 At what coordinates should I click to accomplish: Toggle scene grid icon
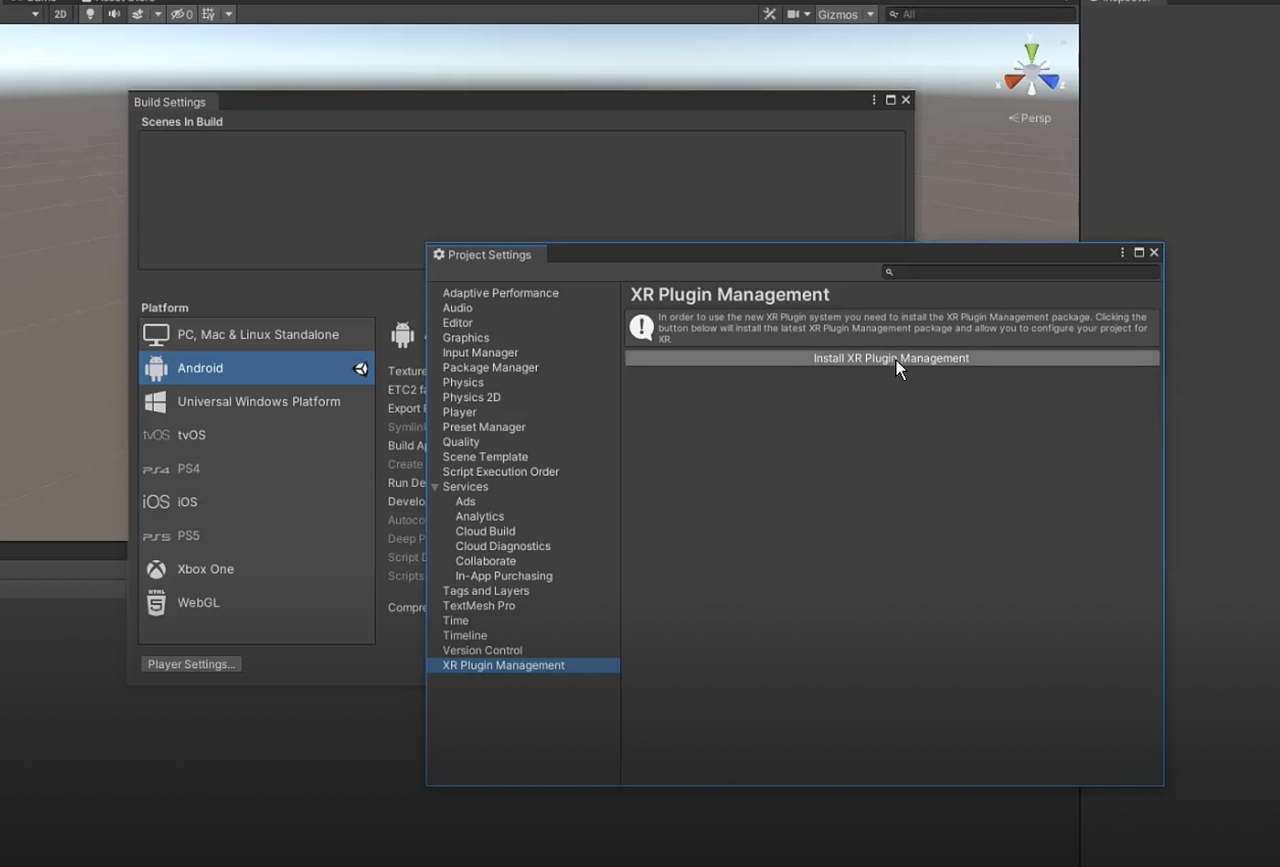tap(208, 14)
